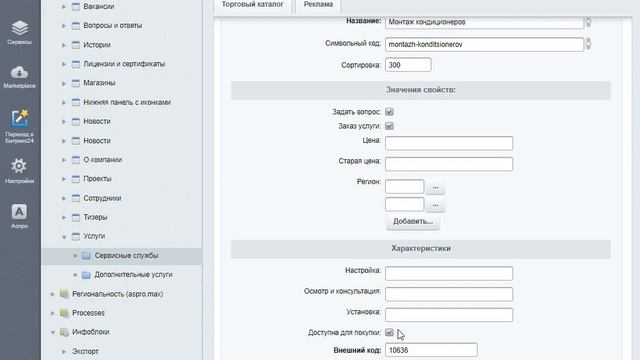
Task: Click the Дополнительные услуги folder icon
Action: 86,275
